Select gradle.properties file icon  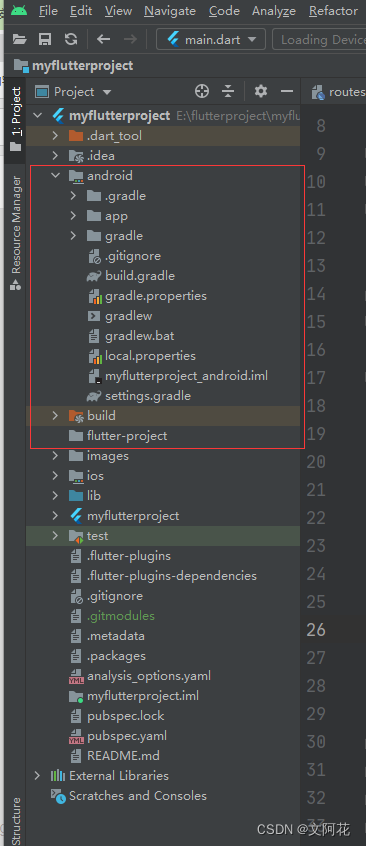pos(95,296)
